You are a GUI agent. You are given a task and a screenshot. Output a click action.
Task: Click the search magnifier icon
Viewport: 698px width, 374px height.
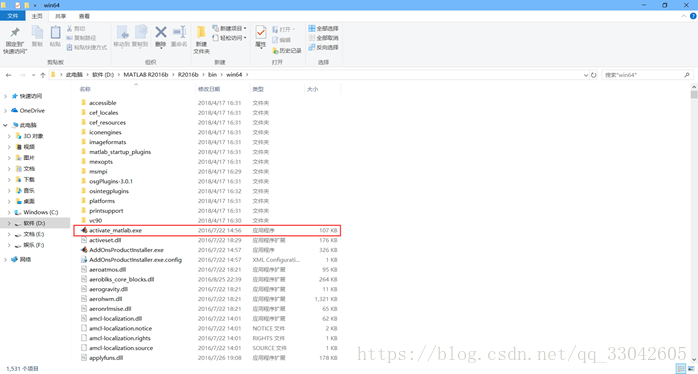[687, 75]
